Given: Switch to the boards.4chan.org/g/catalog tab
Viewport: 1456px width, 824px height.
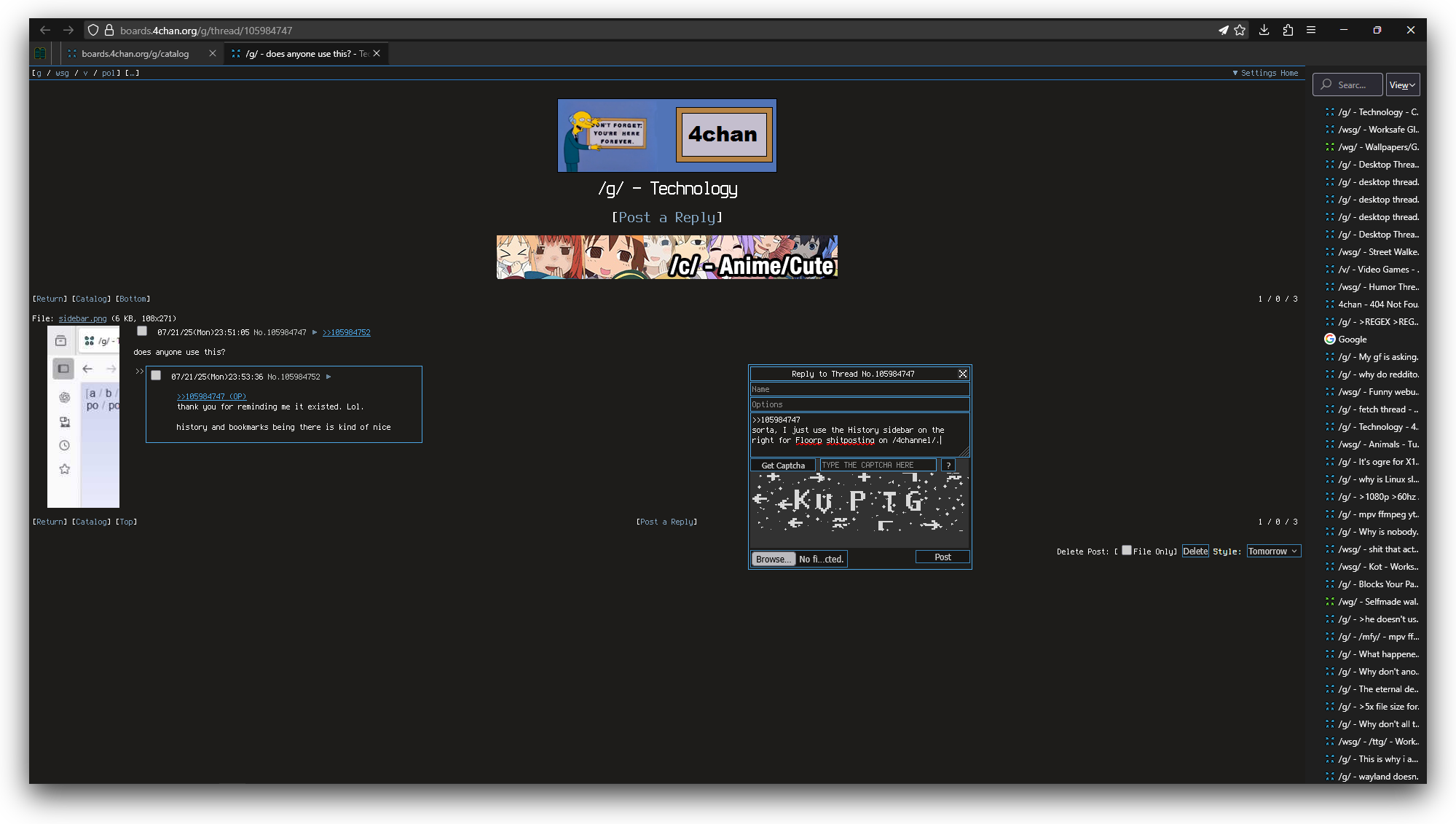Looking at the screenshot, I should [135, 53].
